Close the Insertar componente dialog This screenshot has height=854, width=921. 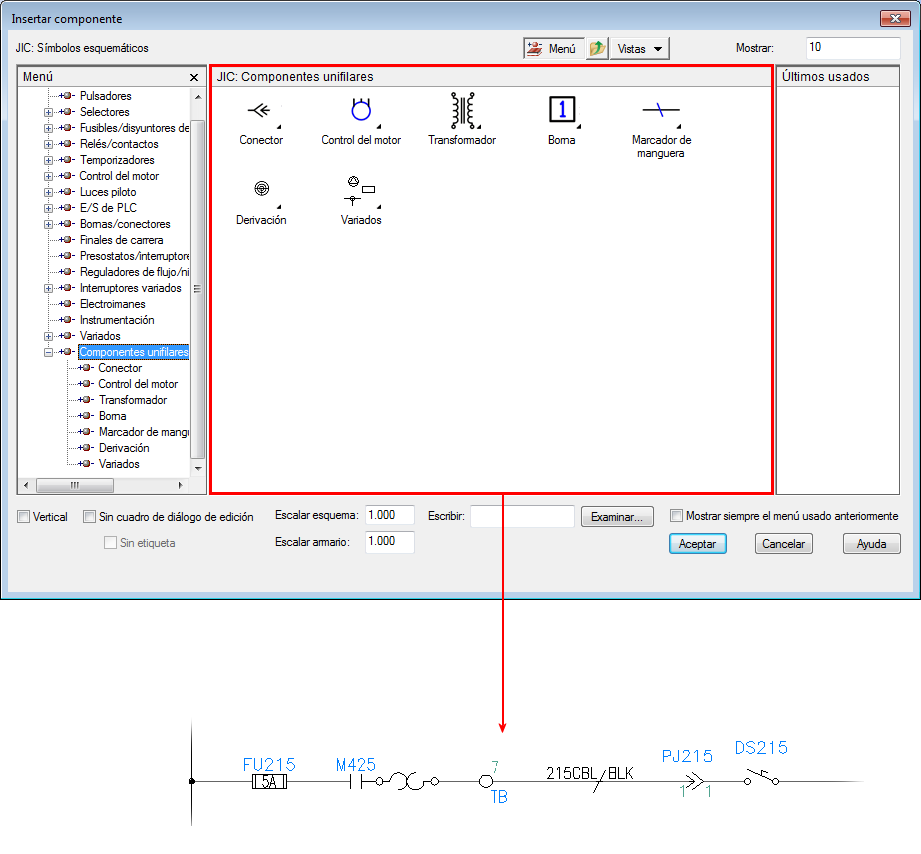pos(895,19)
